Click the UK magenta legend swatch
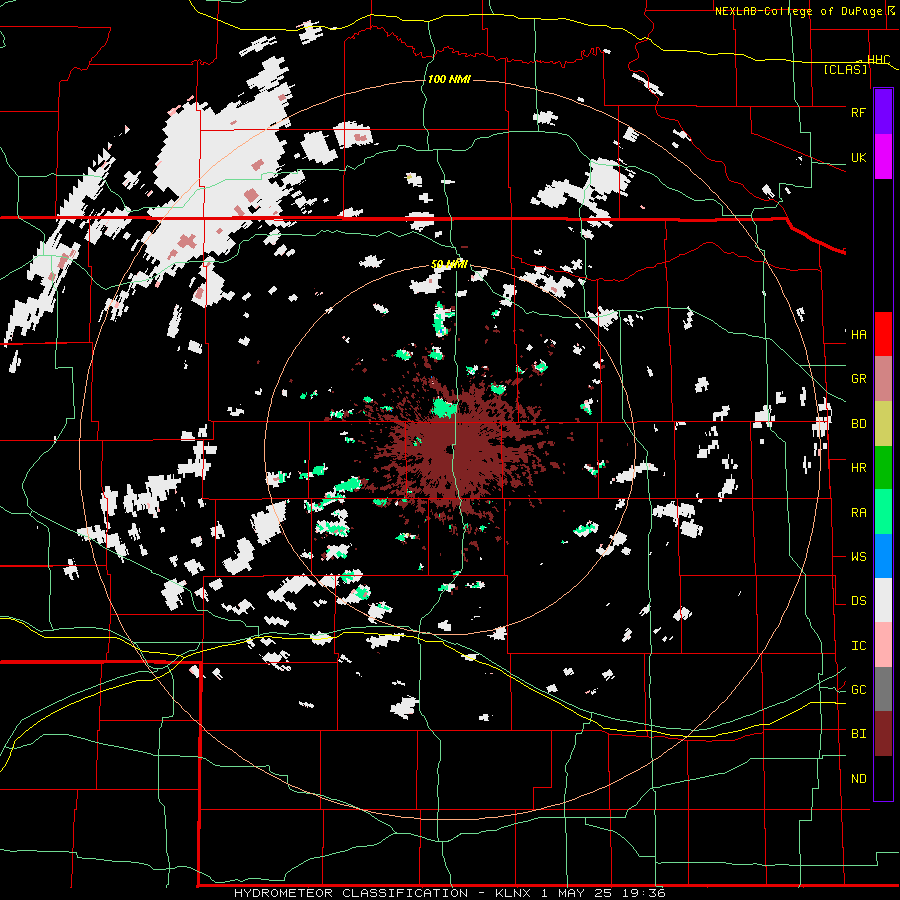Viewport: 900px width, 900px height. tap(883, 157)
